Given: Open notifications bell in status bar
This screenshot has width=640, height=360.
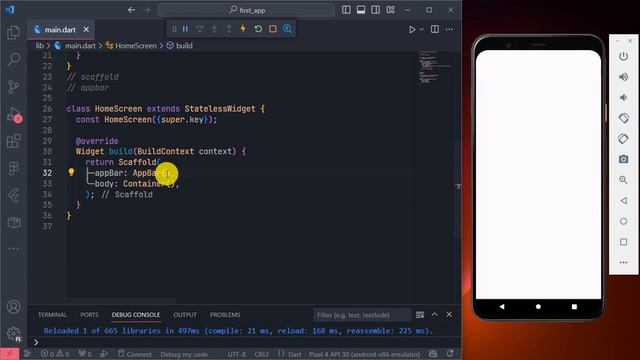Looking at the screenshot, I should 450,353.
